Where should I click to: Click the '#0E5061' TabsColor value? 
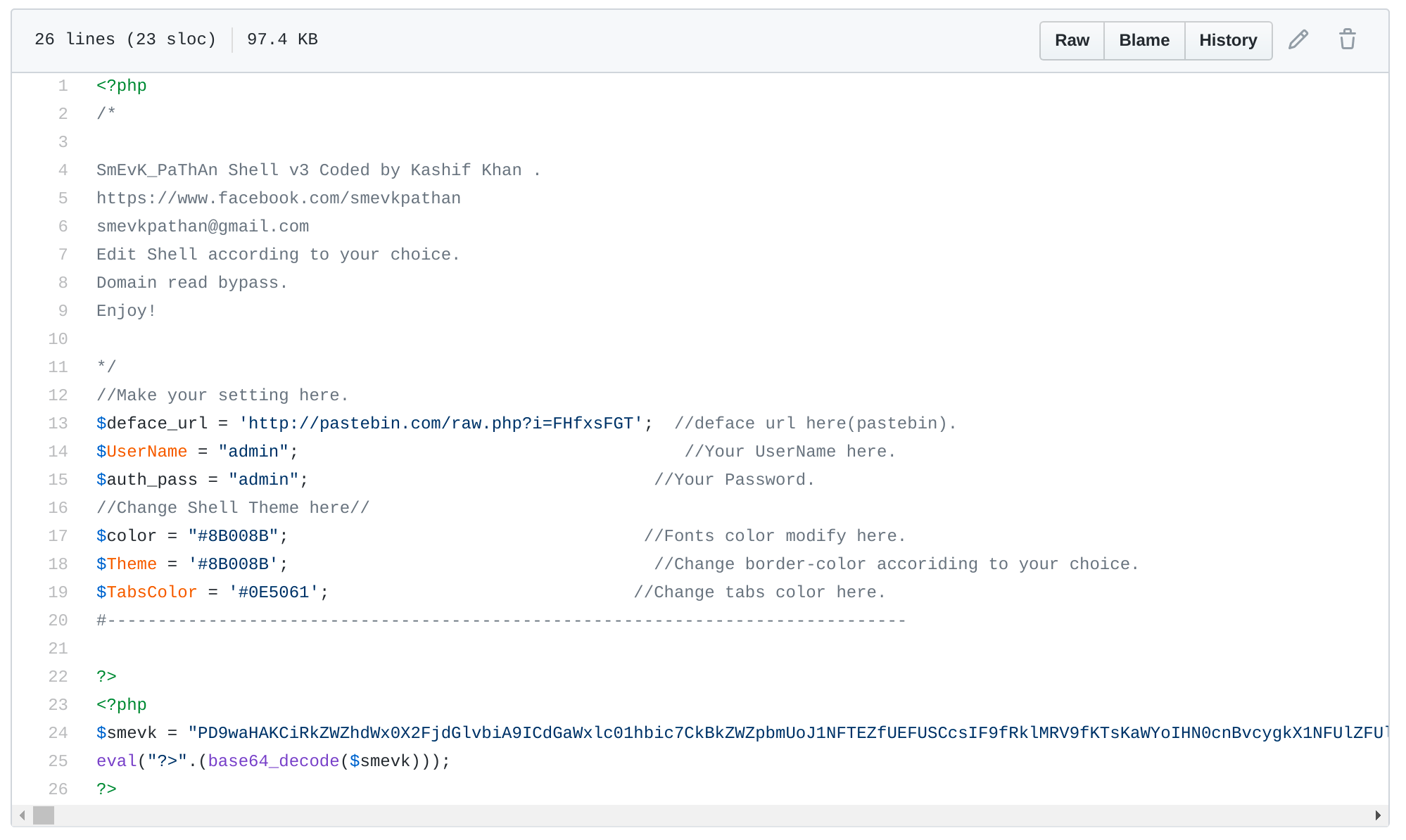274,592
